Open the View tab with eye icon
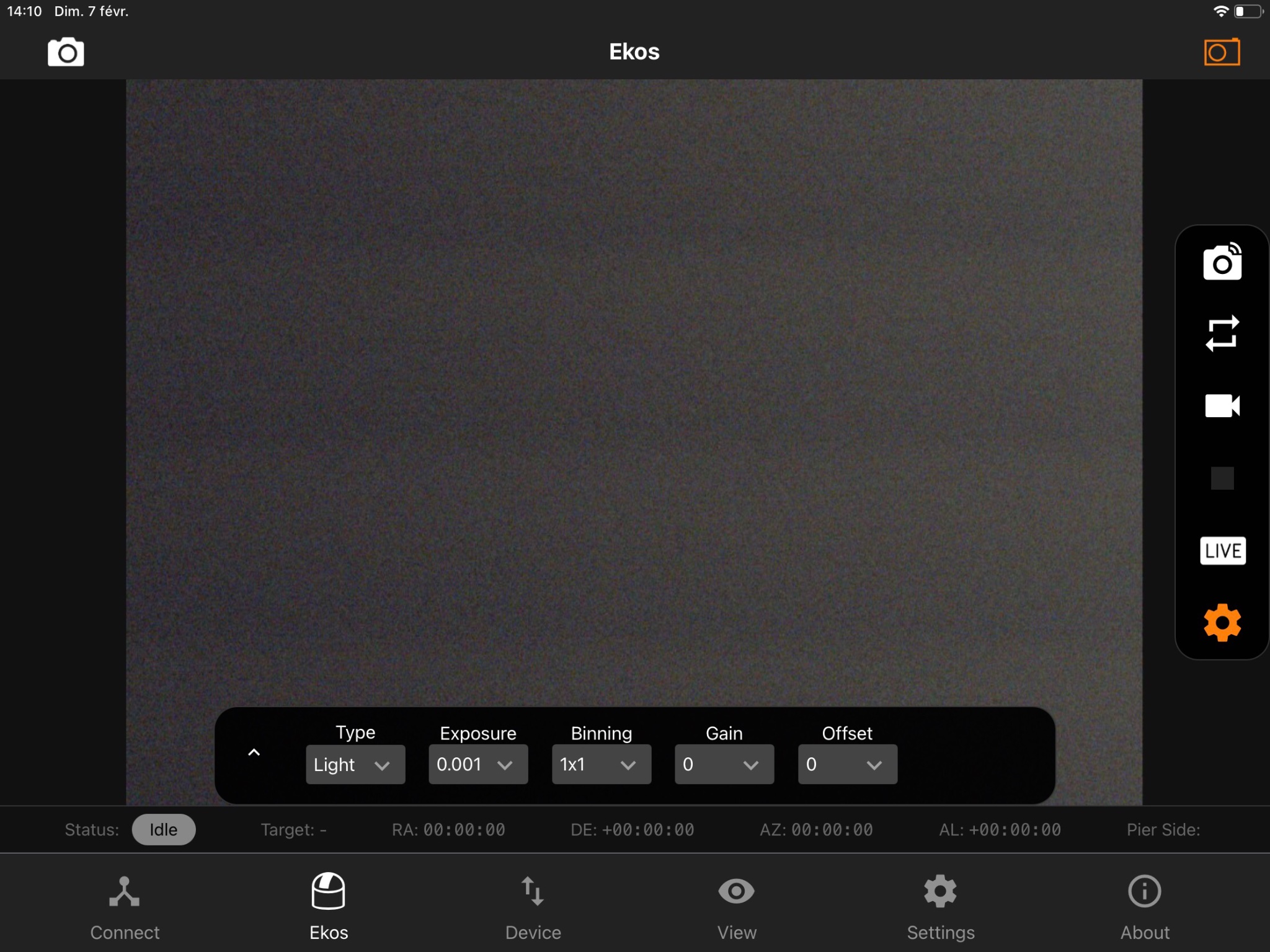Image resolution: width=1270 pixels, height=952 pixels. pyautogui.click(x=737, y=907)
